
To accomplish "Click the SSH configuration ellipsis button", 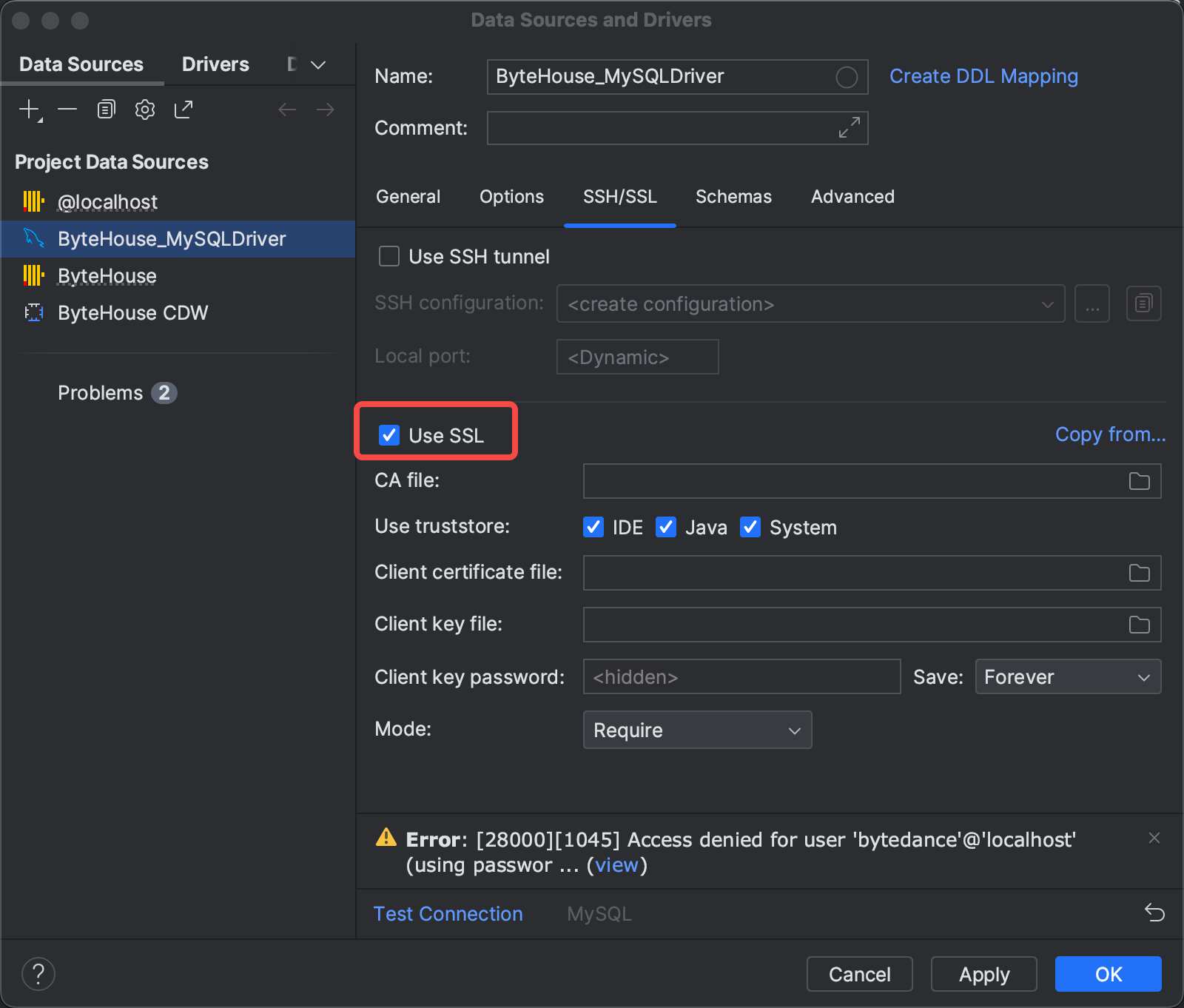I will [x=1092, y=303].
